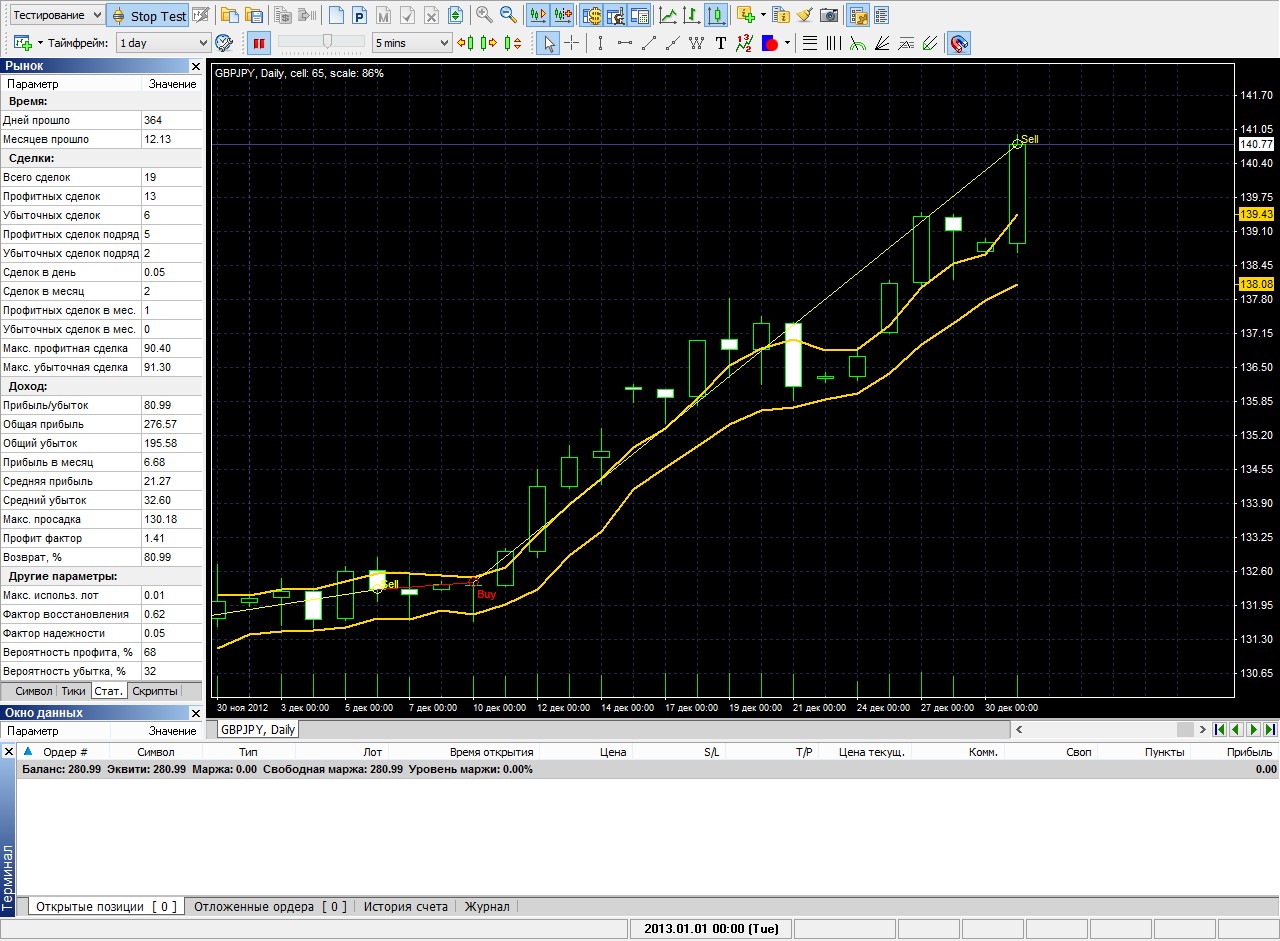Click the zoom out magnifier icon
This screenshot has width=1280, height=941.
[508, 15]
